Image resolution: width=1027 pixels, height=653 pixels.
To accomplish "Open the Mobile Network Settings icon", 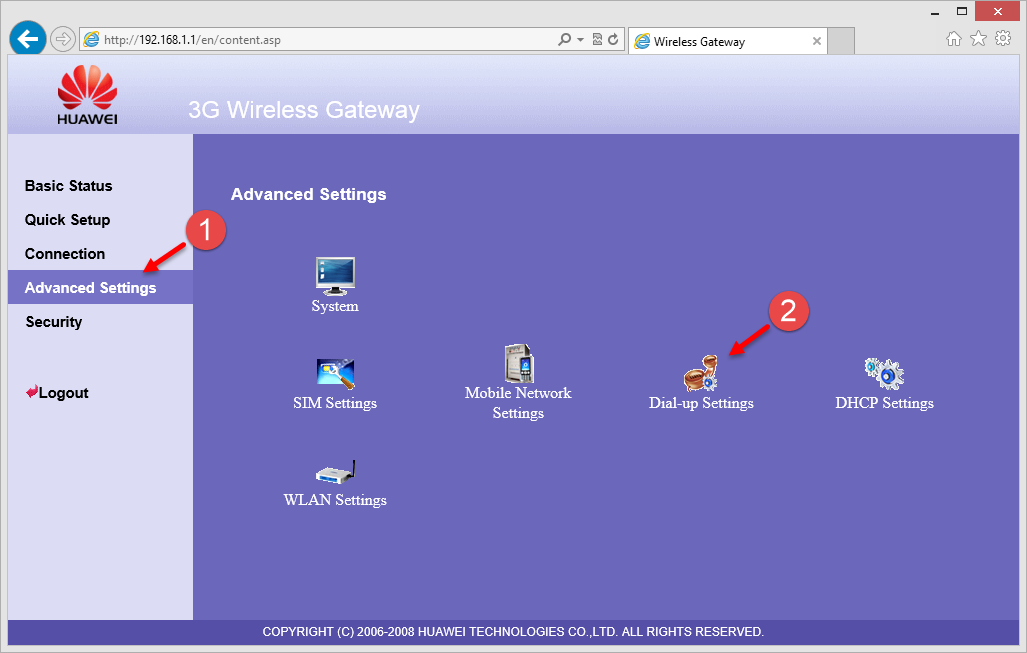I will (519, 364).
